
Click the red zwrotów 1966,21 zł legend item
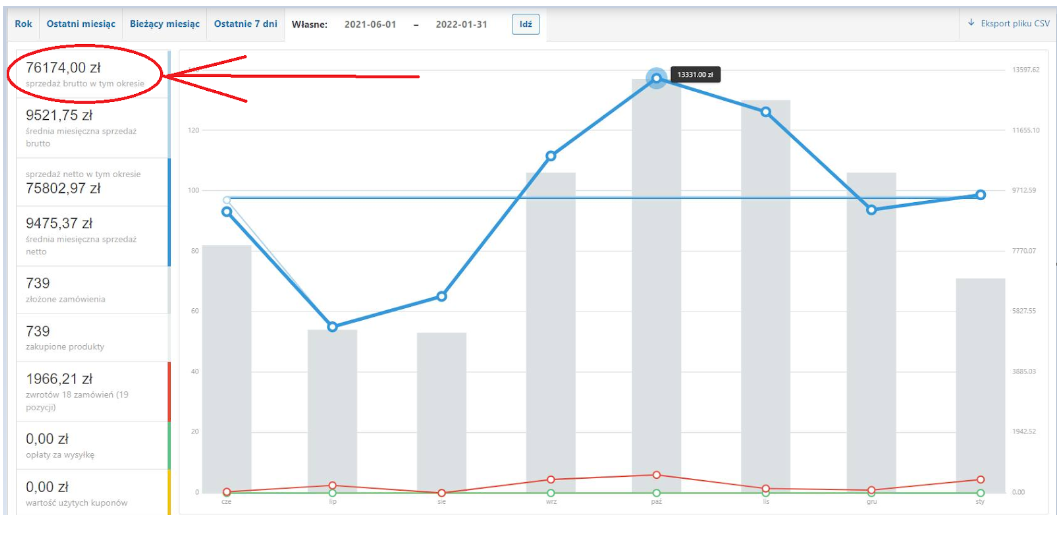coord(93,391)
